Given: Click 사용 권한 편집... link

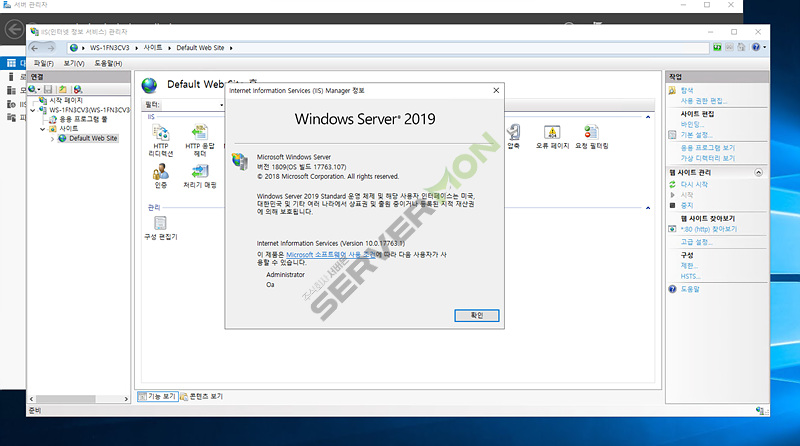Looking at the screenshot, I should [704, 101].
